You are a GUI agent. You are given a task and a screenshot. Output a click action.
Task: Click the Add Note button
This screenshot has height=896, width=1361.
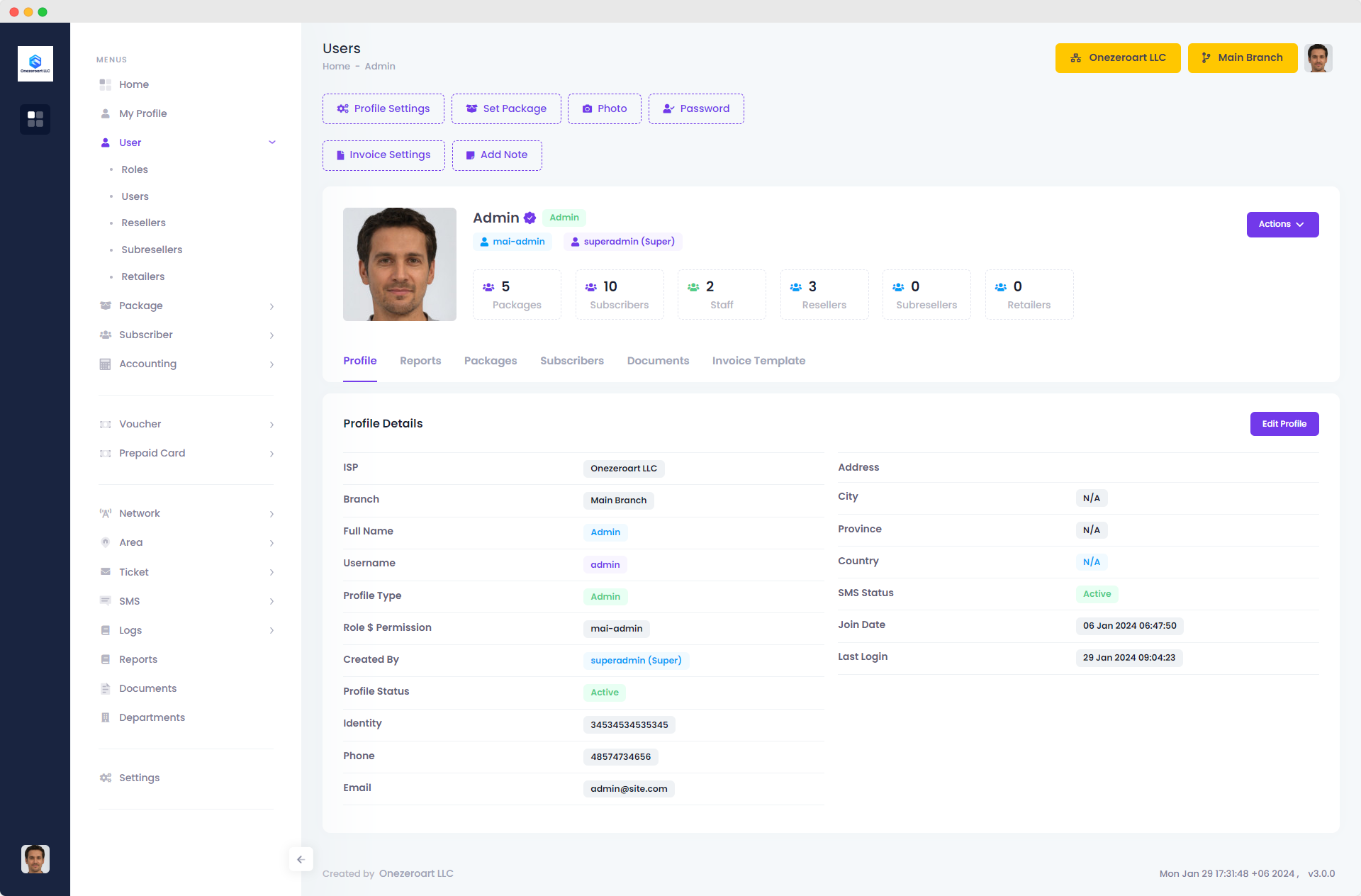(497, 155)
